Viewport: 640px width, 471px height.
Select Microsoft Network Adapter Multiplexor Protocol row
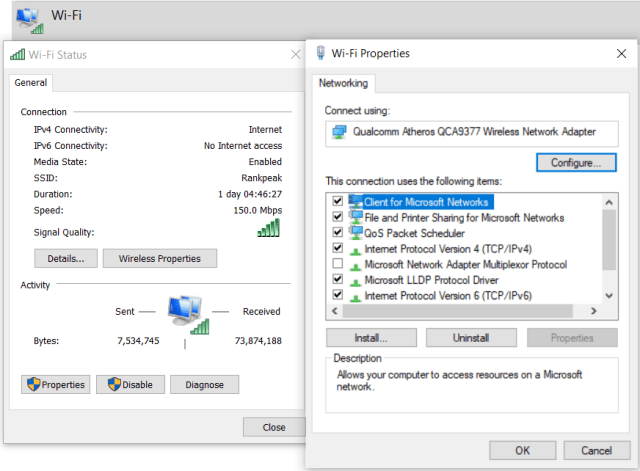pos(466,264)
